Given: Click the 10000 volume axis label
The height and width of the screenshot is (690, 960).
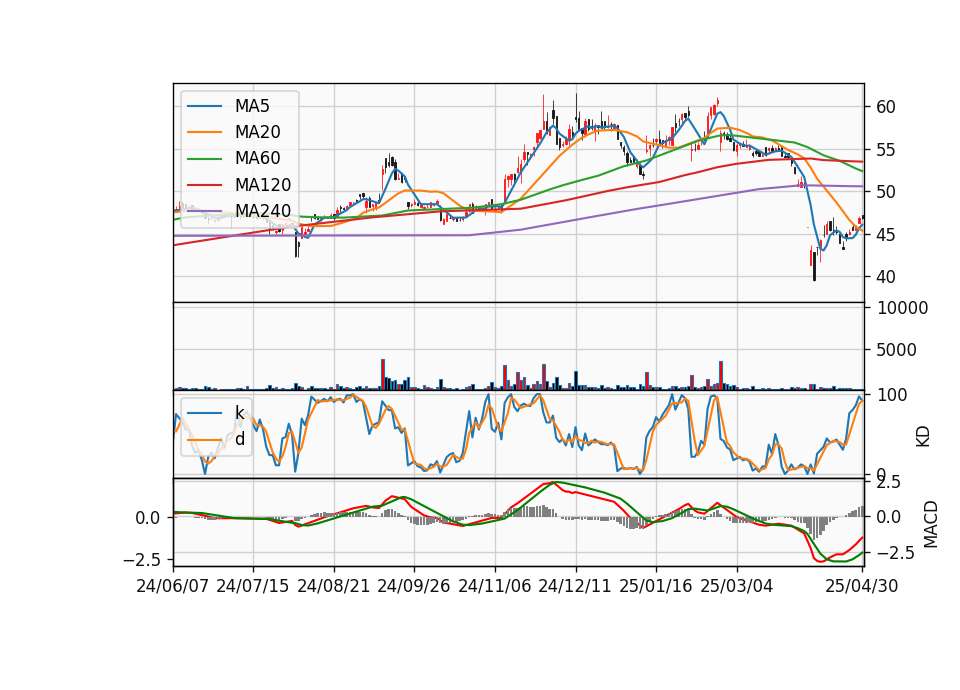Looking at the screenshot, I should (902, 308).
